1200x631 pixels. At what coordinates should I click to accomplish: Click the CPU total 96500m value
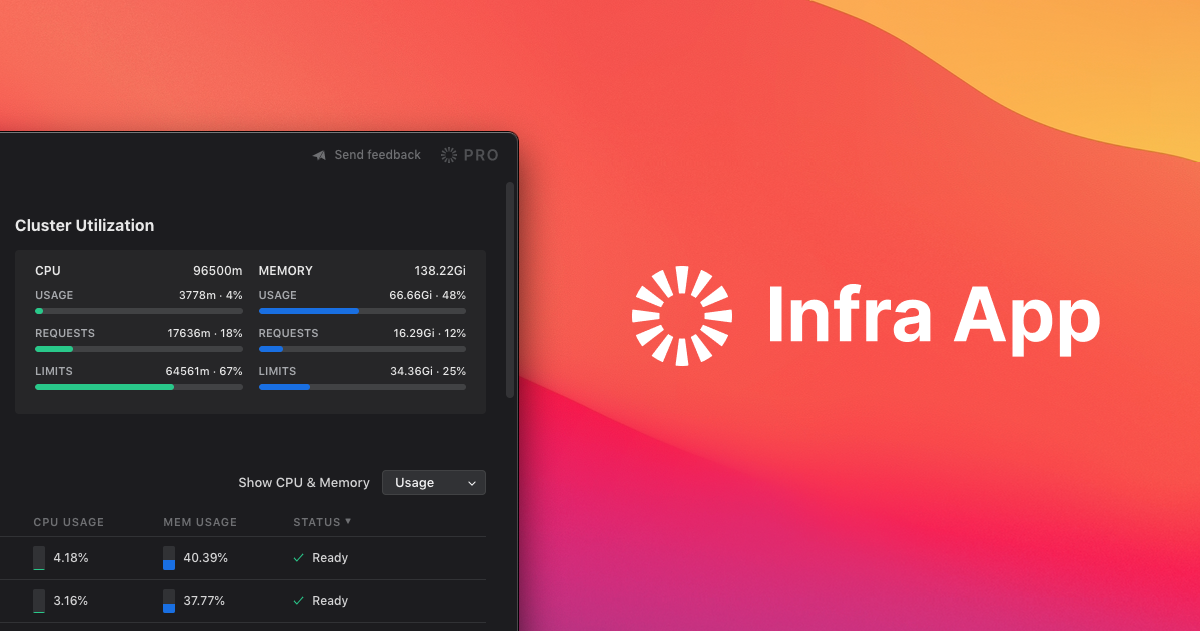(x=218, y=271)
